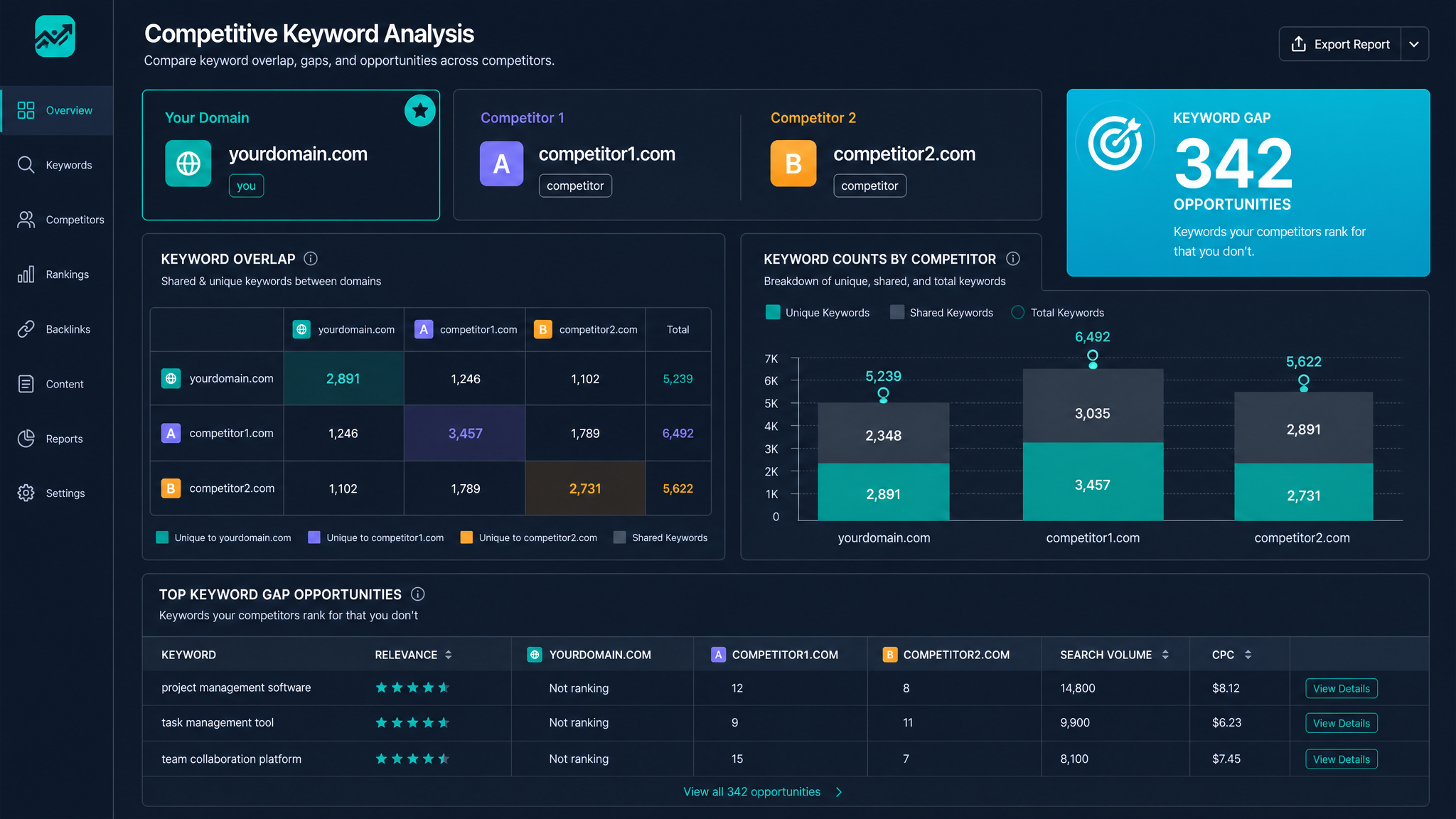Click the star rating for team collaboration platform
This screenshot has height=819, width=1456.
click(412, 759)
